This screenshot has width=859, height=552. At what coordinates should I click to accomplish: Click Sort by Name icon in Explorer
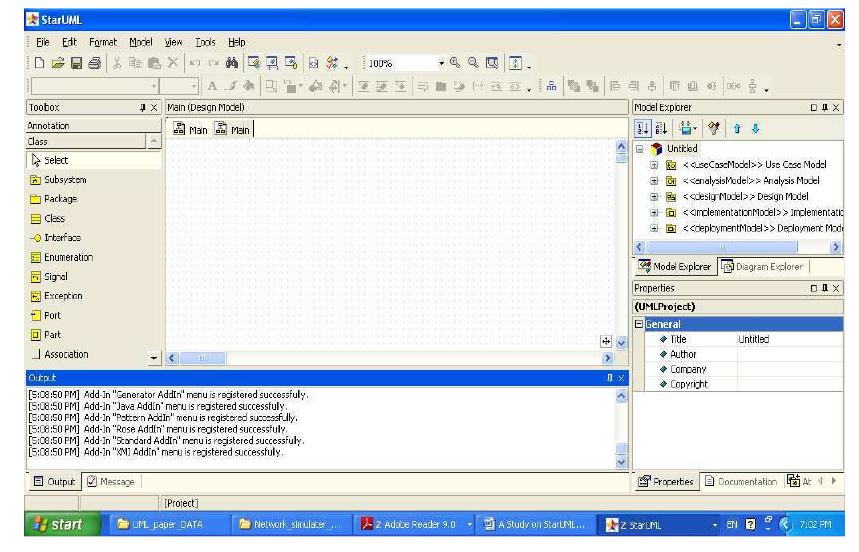[661, 129]
